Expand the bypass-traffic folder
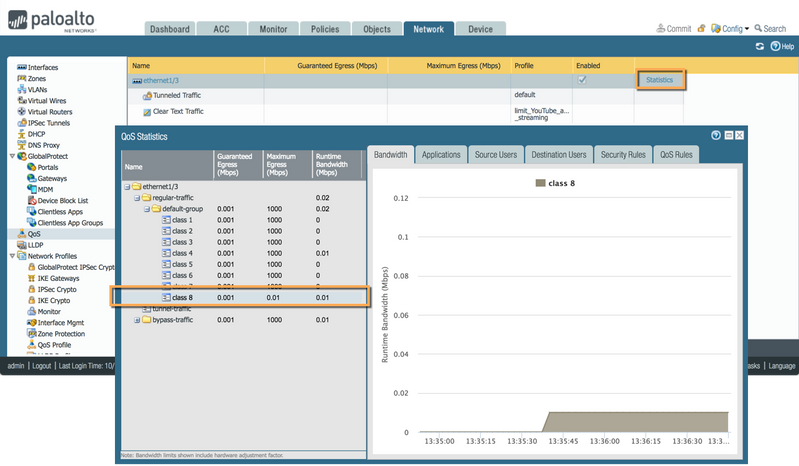Viewport: 799px width, 466px height. click(x=138, y=320)
